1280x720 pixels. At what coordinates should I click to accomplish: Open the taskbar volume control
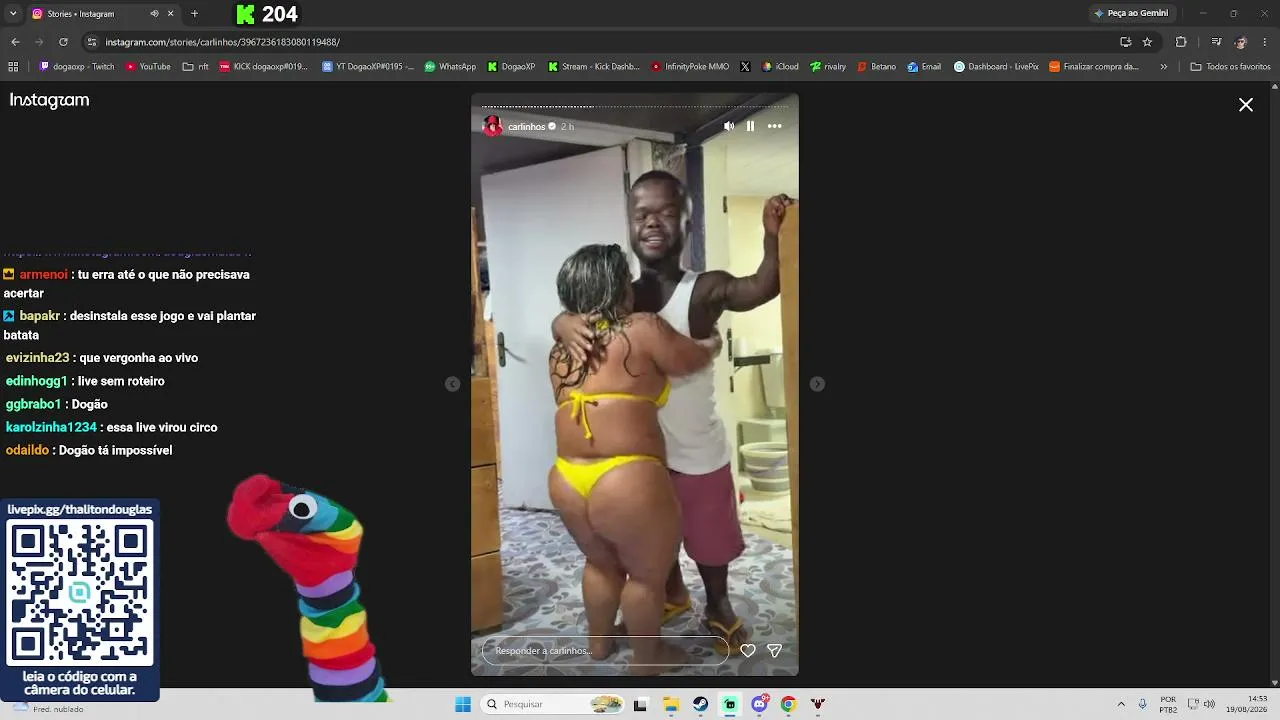(1209, 704)
